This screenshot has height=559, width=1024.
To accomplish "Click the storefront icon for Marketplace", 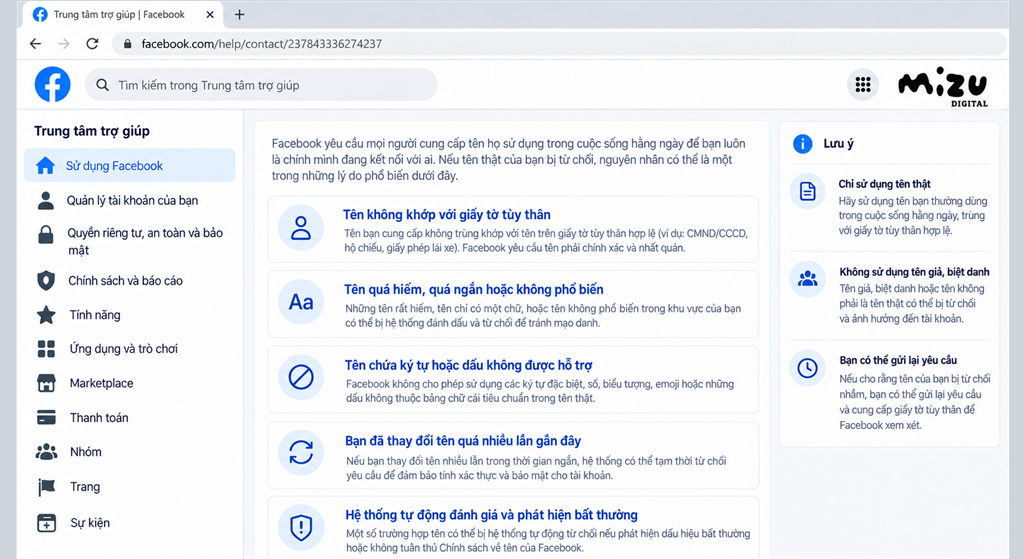I will coord(46,383).
